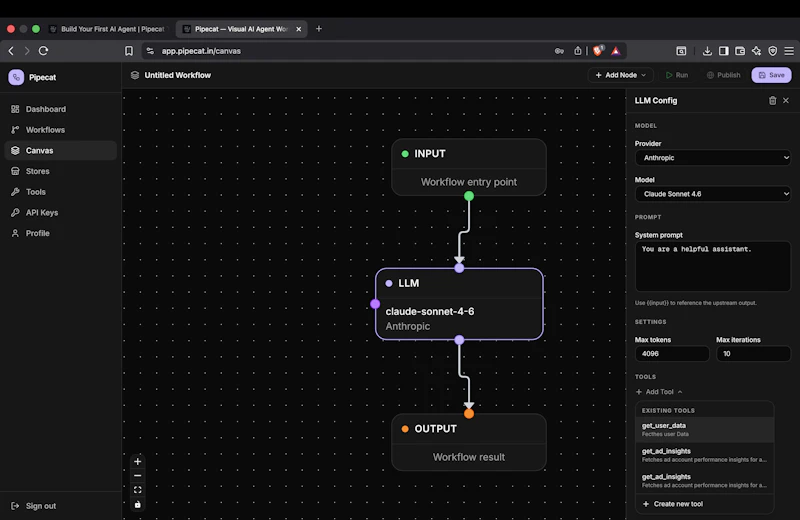
Task: Toggle canvas lock icon
Action: (x=137, y=504)
